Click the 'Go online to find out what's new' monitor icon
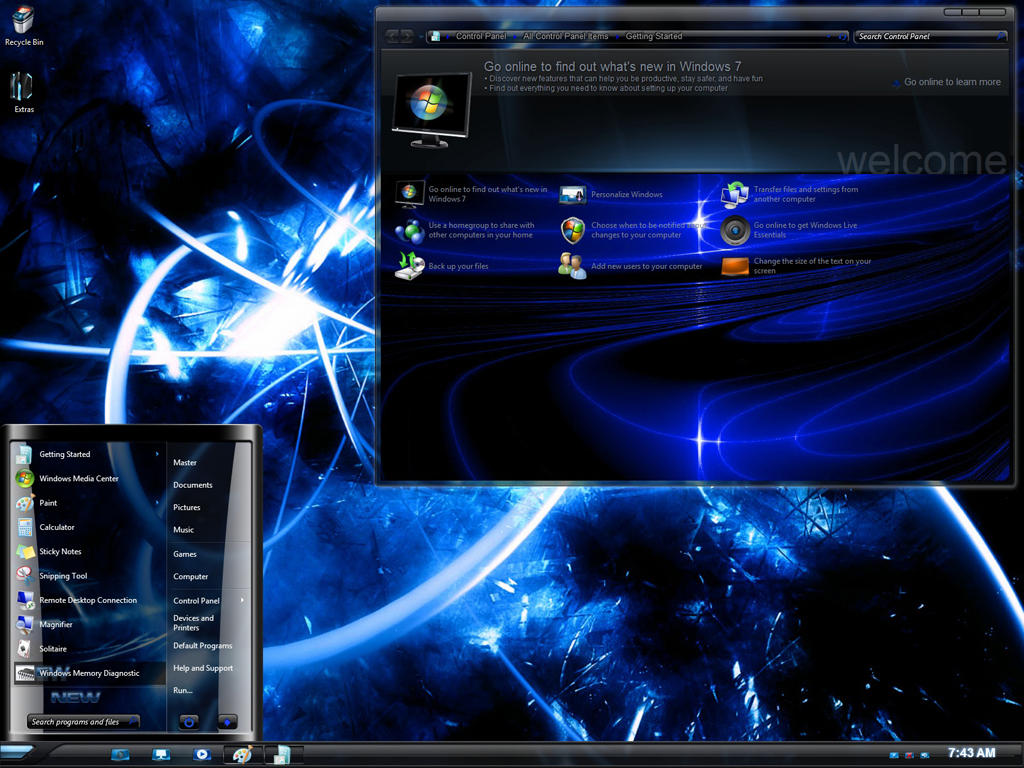 tap(410, 194)
